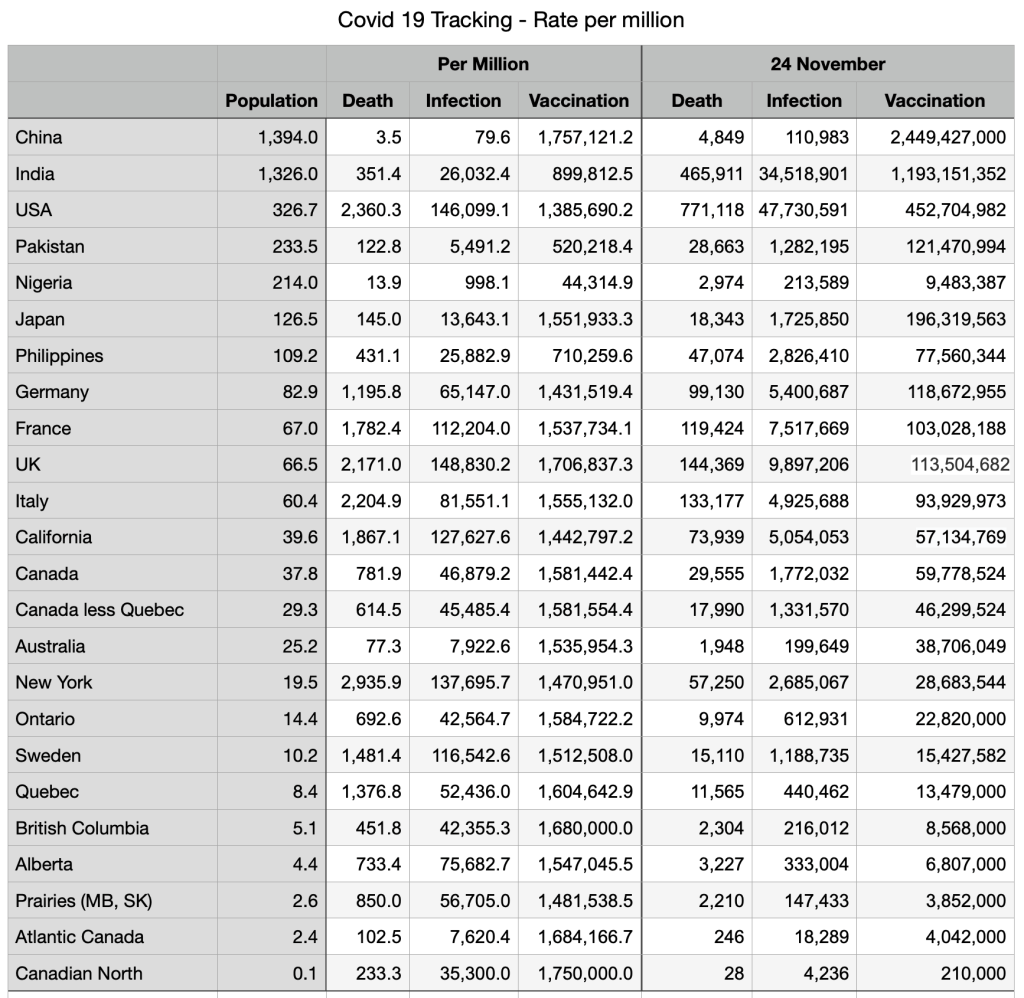Click Sweden's per million infection cell 116,542.6
Screen dimensions: 1024x998
coord(469,755)
